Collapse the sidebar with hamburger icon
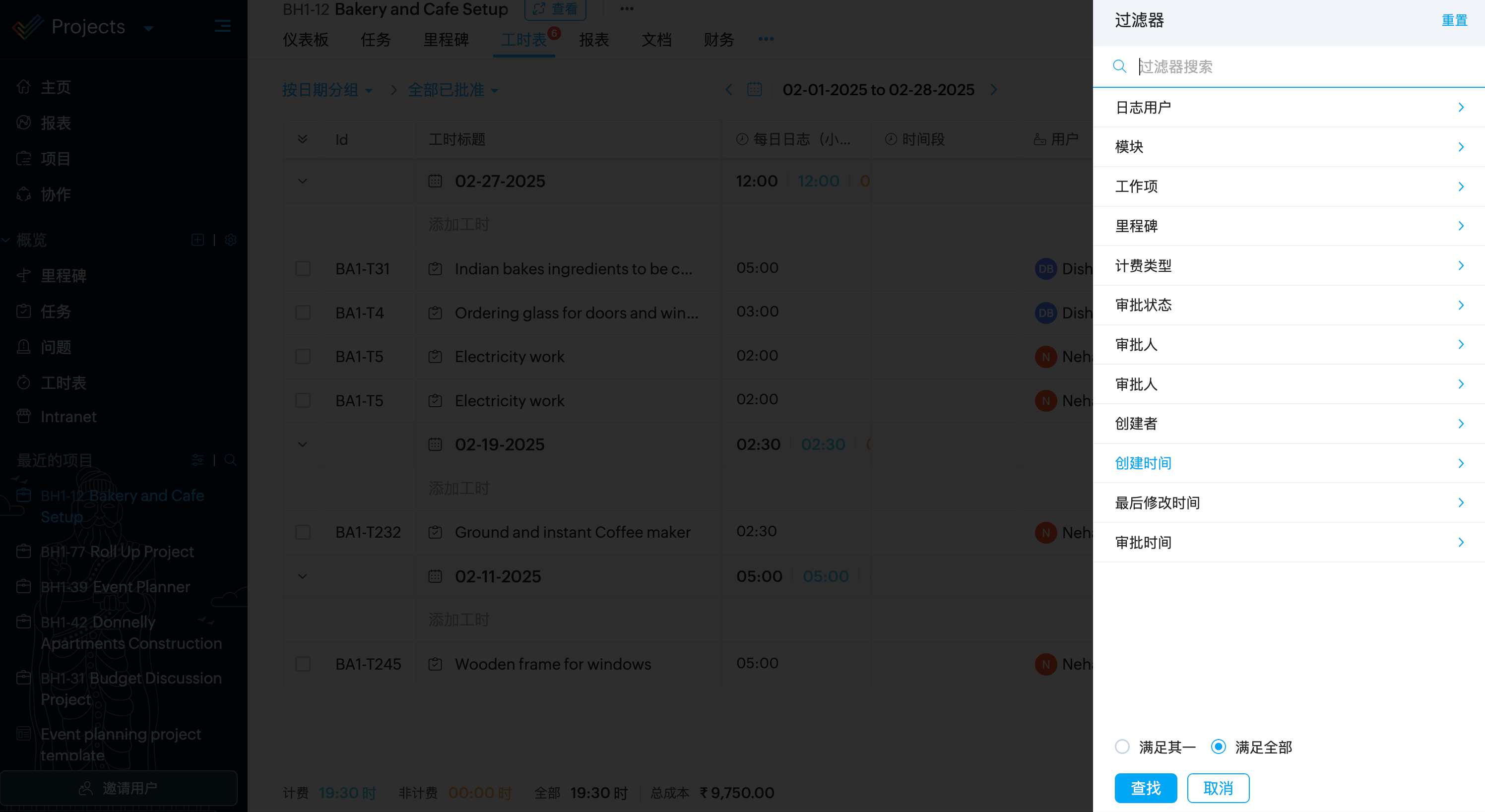The image size is (1485, 812). pos(222,26)
